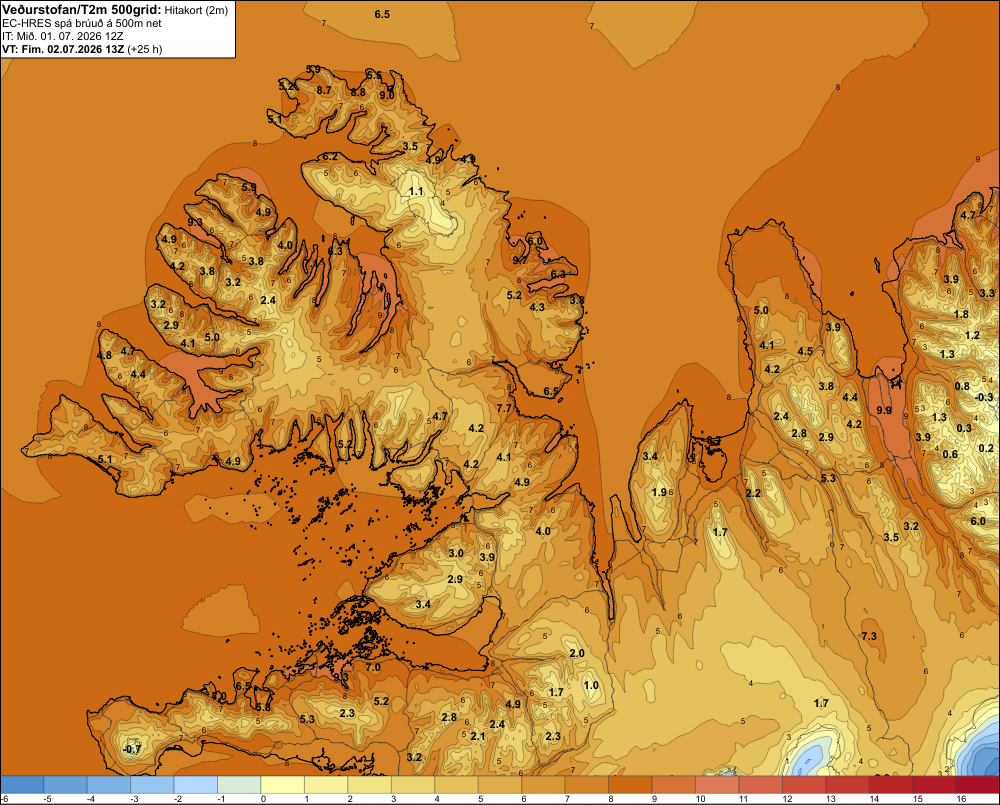Image resolution: width=1000 pixels, height=805 pixels.
Task: Click the 'VT: Fim. 02.07.2026 13Z' line
Action: click(x=63, y=49)
